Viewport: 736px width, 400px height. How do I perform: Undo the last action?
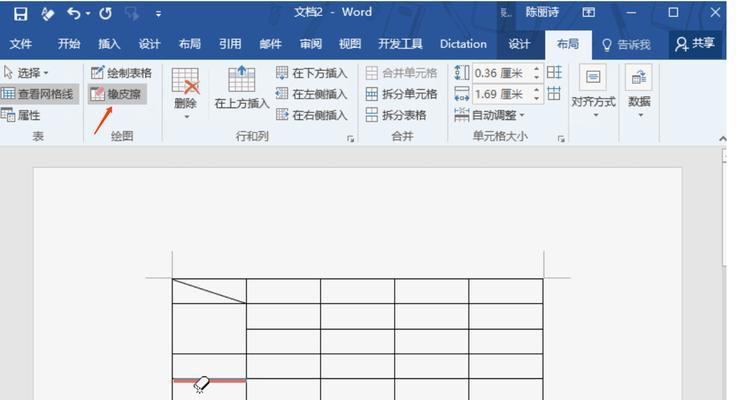point(73,14)
